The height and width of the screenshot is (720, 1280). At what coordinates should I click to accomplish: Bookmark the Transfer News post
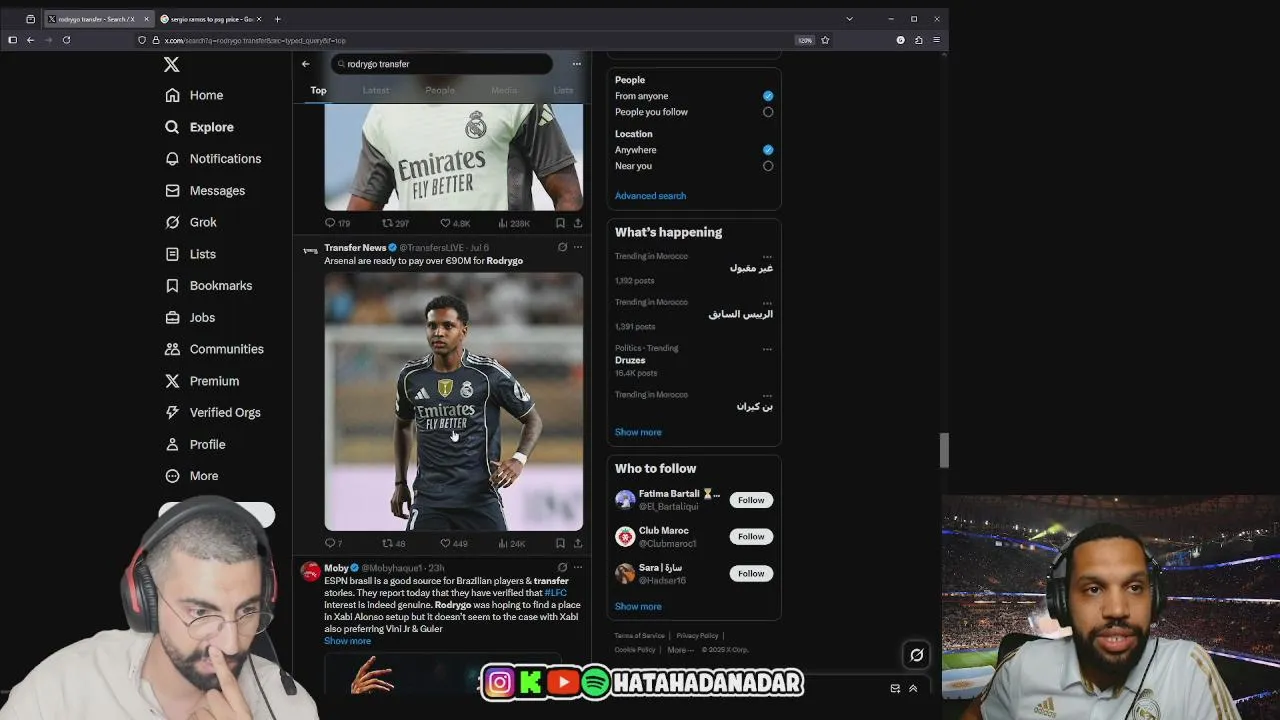(x=560, y=544)
